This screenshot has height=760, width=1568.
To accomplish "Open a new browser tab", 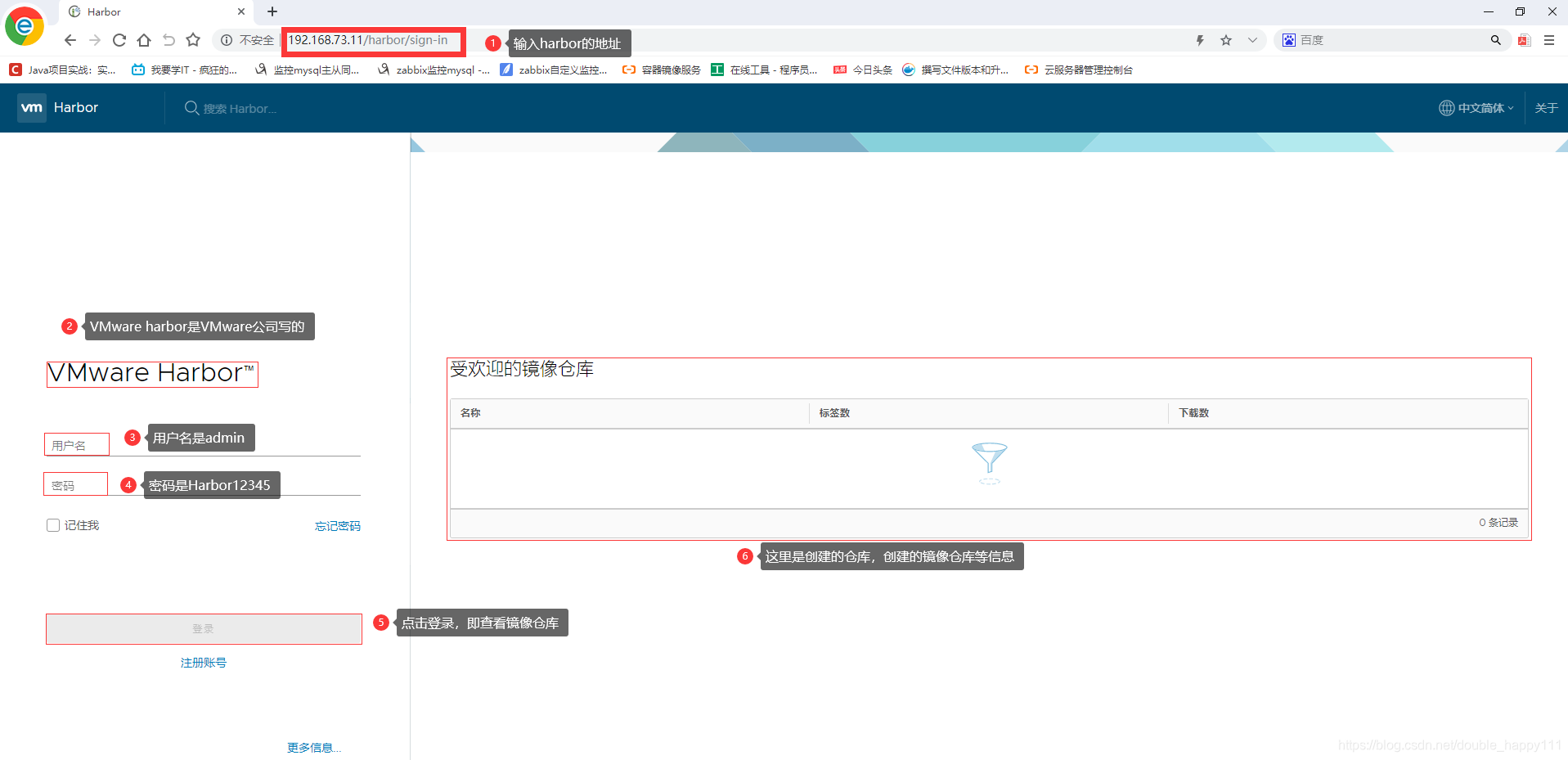I will 272,11.
